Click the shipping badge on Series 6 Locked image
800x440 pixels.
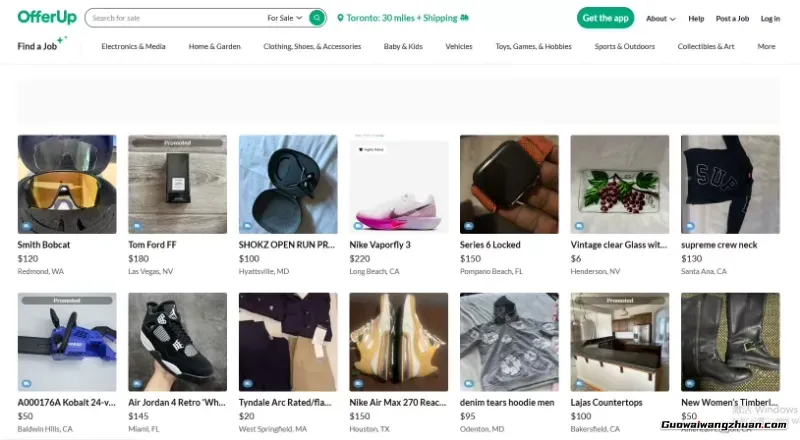(468, 226)
